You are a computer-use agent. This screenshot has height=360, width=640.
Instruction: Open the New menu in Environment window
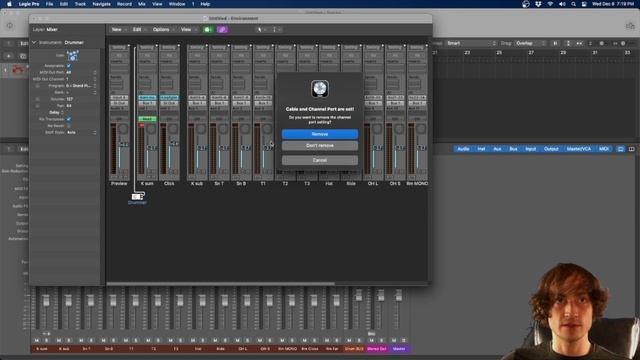tap(119, 29)
